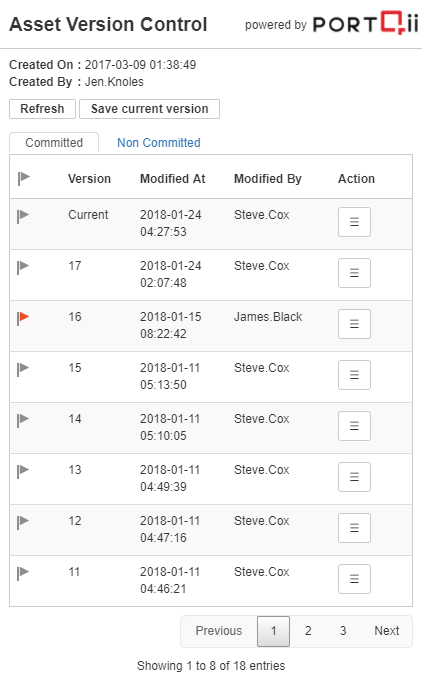Click the flag icon on version 14
This screenshot has height=677, width=422.
(x=23, y=420)
